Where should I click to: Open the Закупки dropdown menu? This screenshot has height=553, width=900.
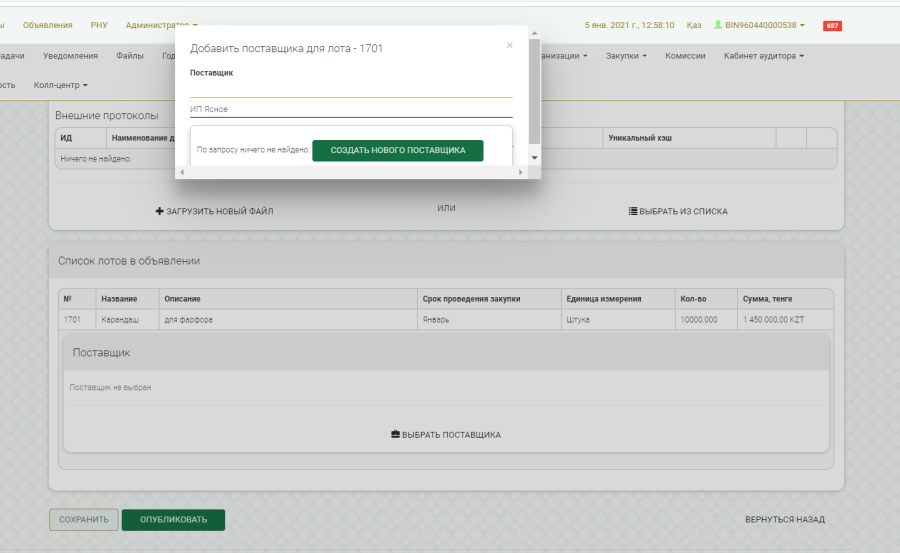click(626, 56)
